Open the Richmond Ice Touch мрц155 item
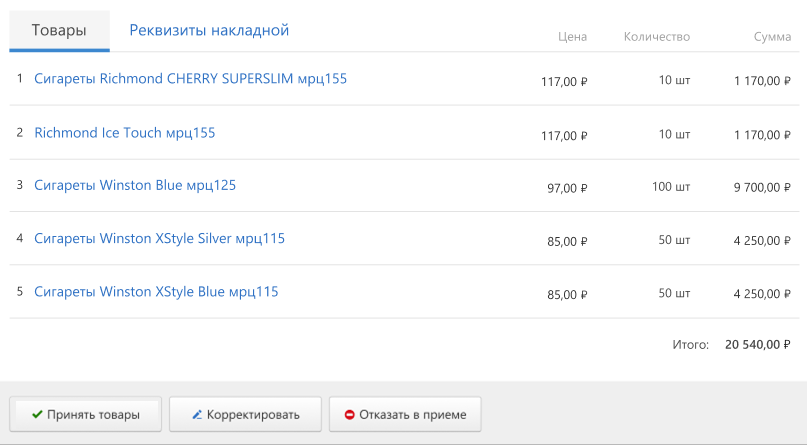Viewport: 807px width, 445px height. tap(125, 133)
